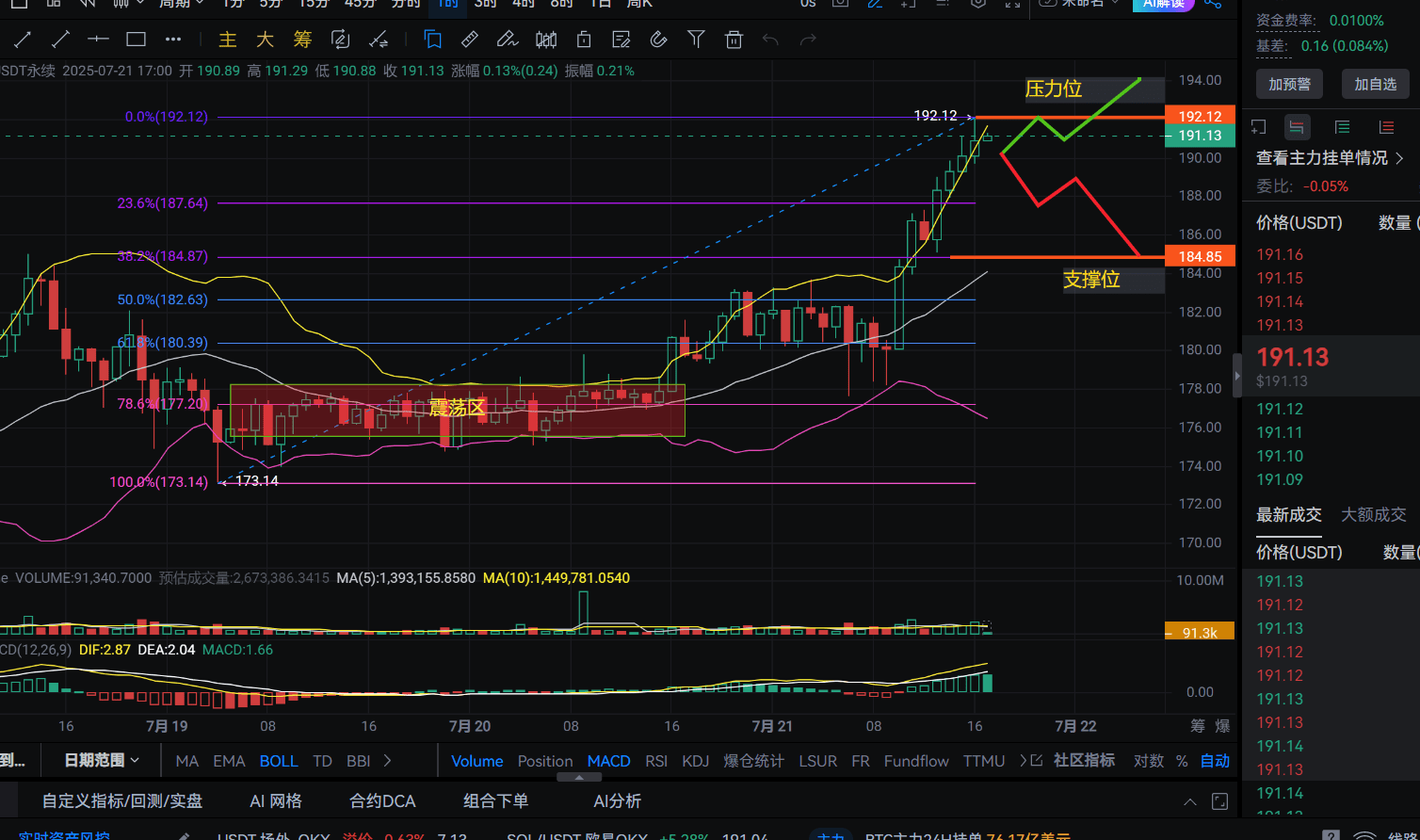Click the Position sub-indicator option
The image size is (1420, 840).
coord(545,761)
